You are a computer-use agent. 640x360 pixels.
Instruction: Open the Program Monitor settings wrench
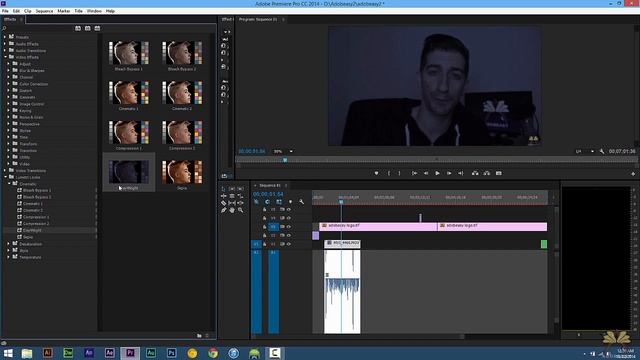point(602,151)
